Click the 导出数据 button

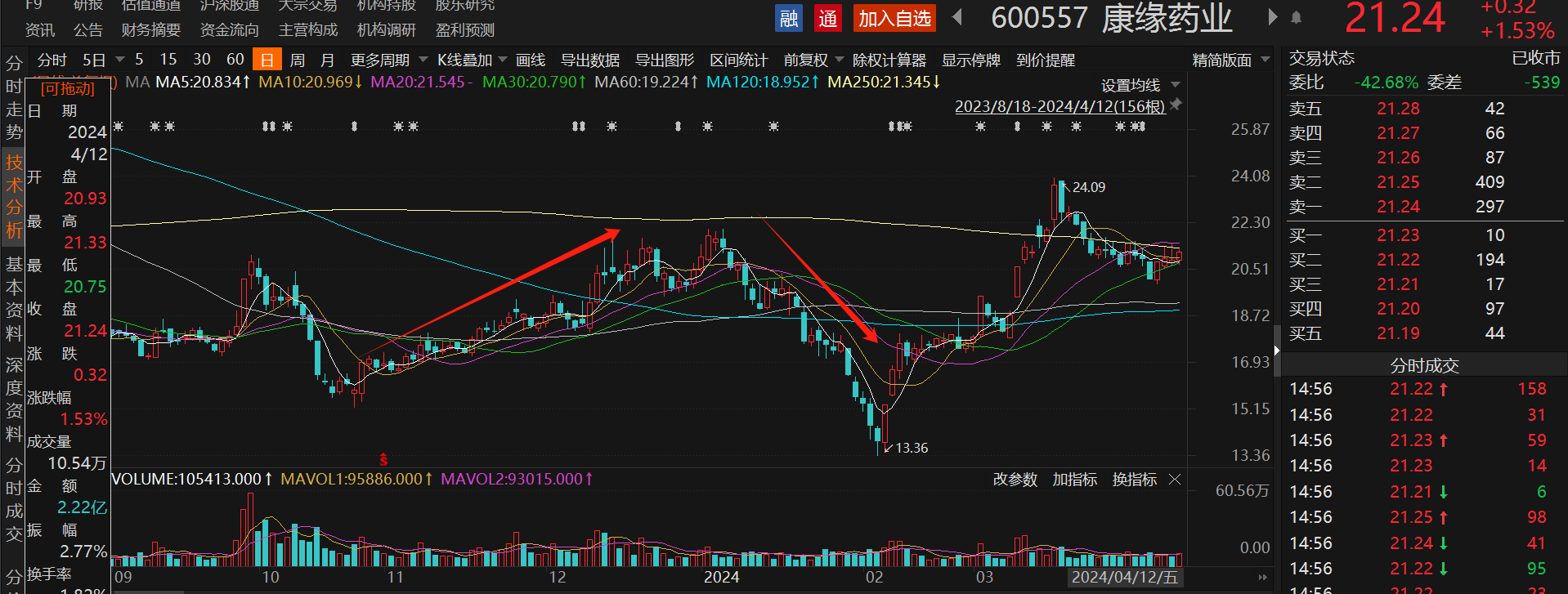(x=590, y=60)
